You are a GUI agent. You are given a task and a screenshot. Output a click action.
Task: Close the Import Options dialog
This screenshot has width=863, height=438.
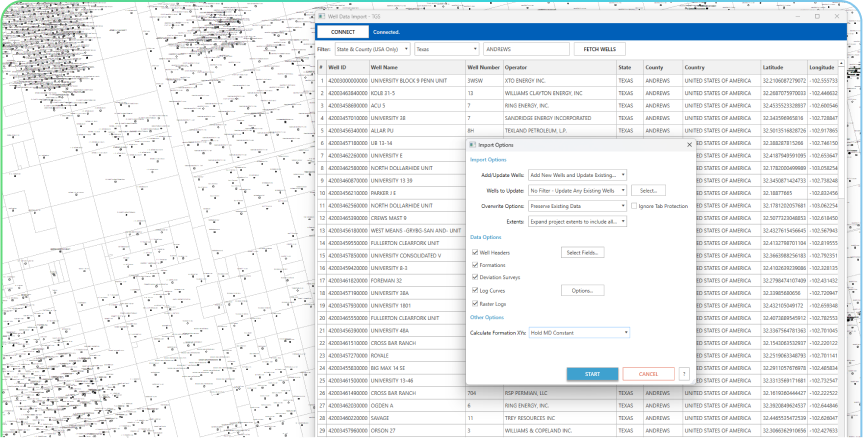pyautogui.click(x=689, y=145)
